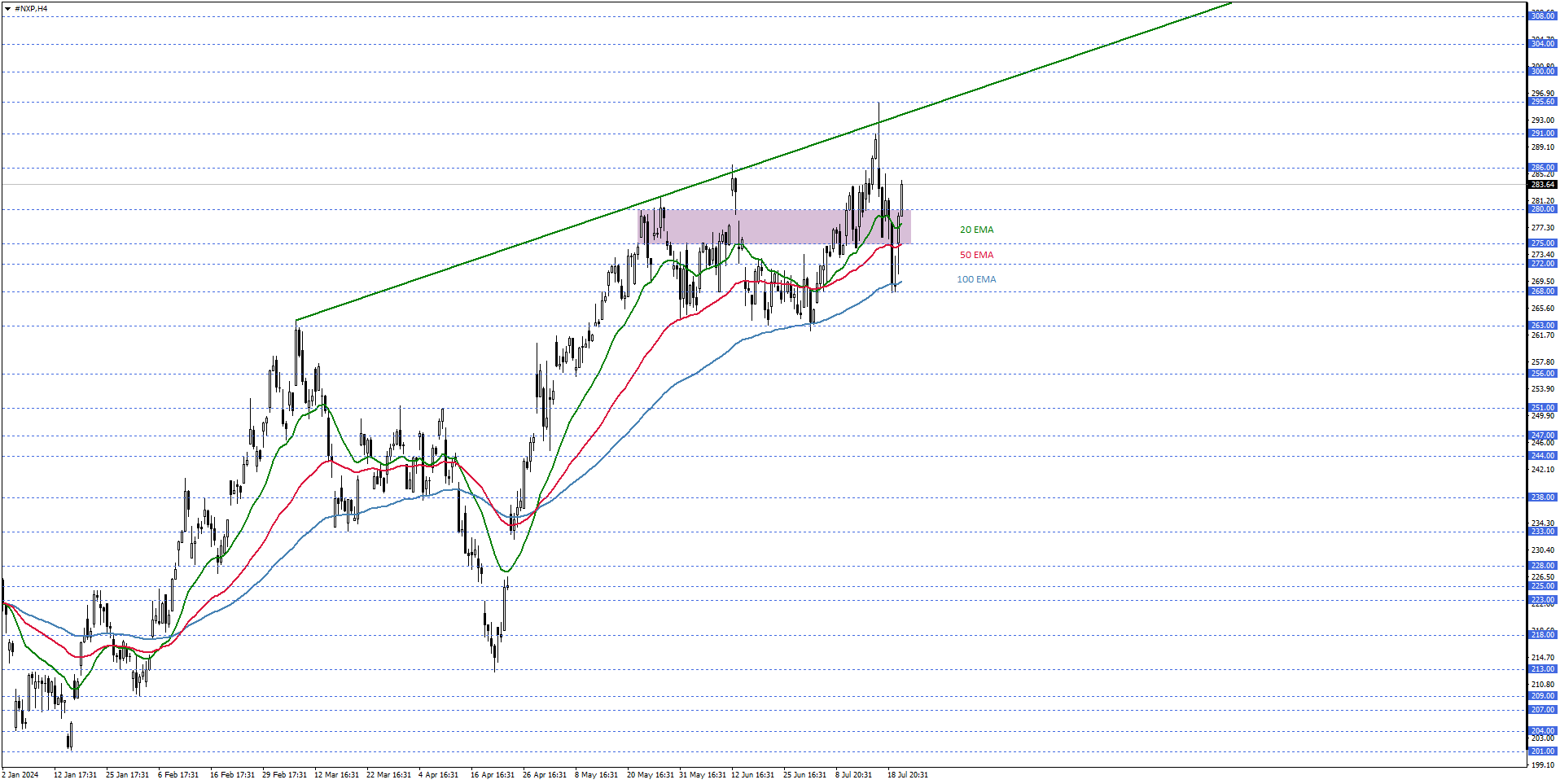Click the 228.00 level price tag
This screenshot has width=1560, height=784.
[1543, 566]
